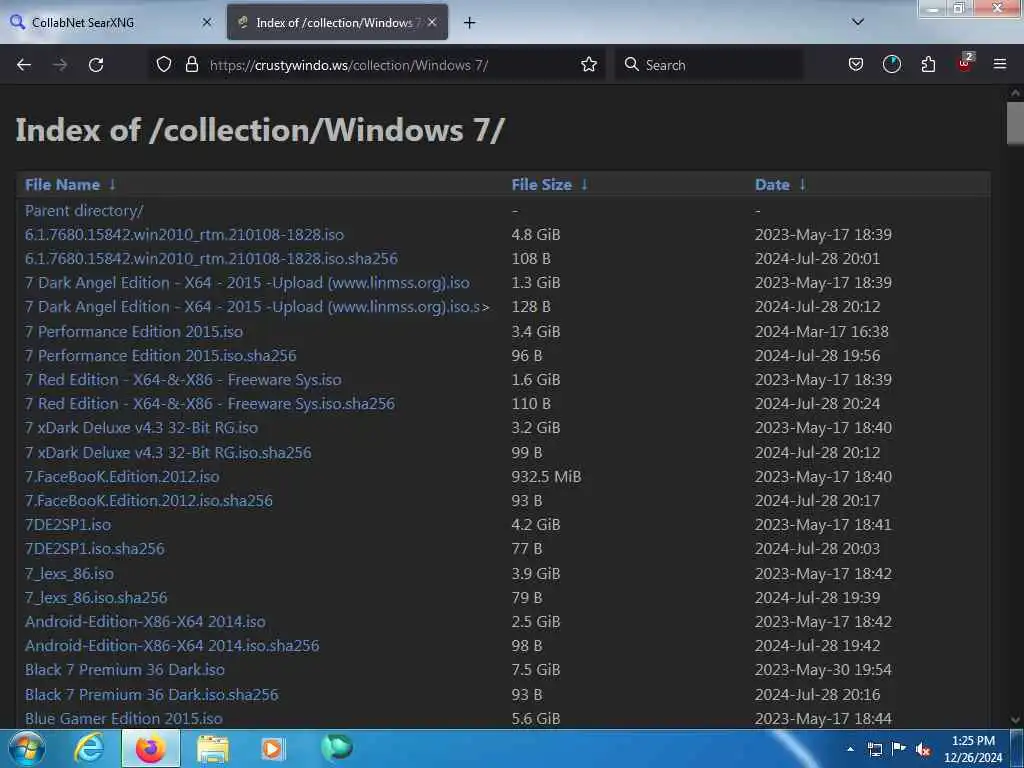Open Android-Edition-X86-X64 2014.iso.sha256
This screenshot has height=768, width=1024.
tap(172, 646)
